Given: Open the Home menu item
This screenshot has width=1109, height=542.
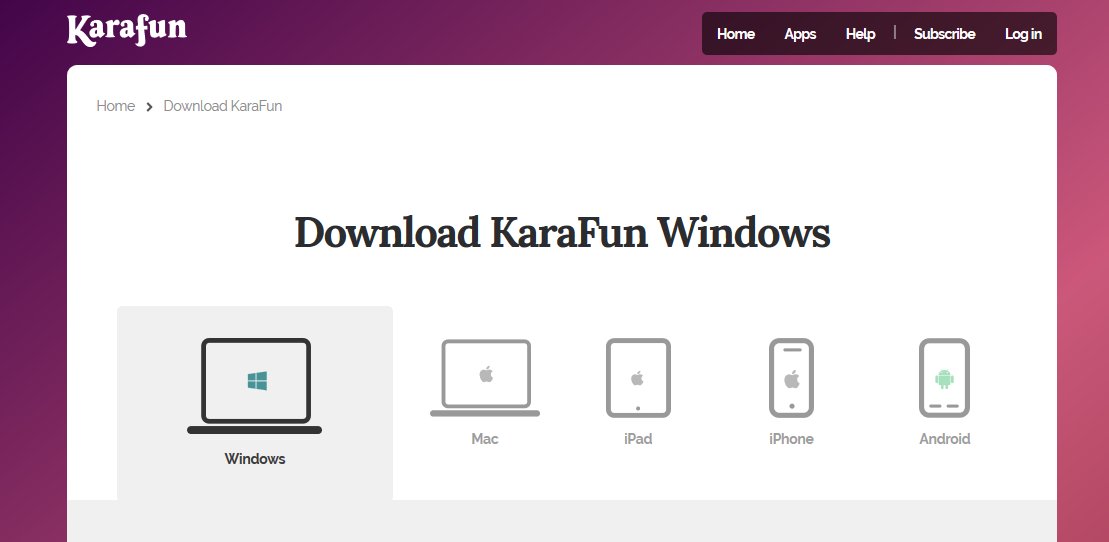Looking at the screenshot, I should (736, 34).
